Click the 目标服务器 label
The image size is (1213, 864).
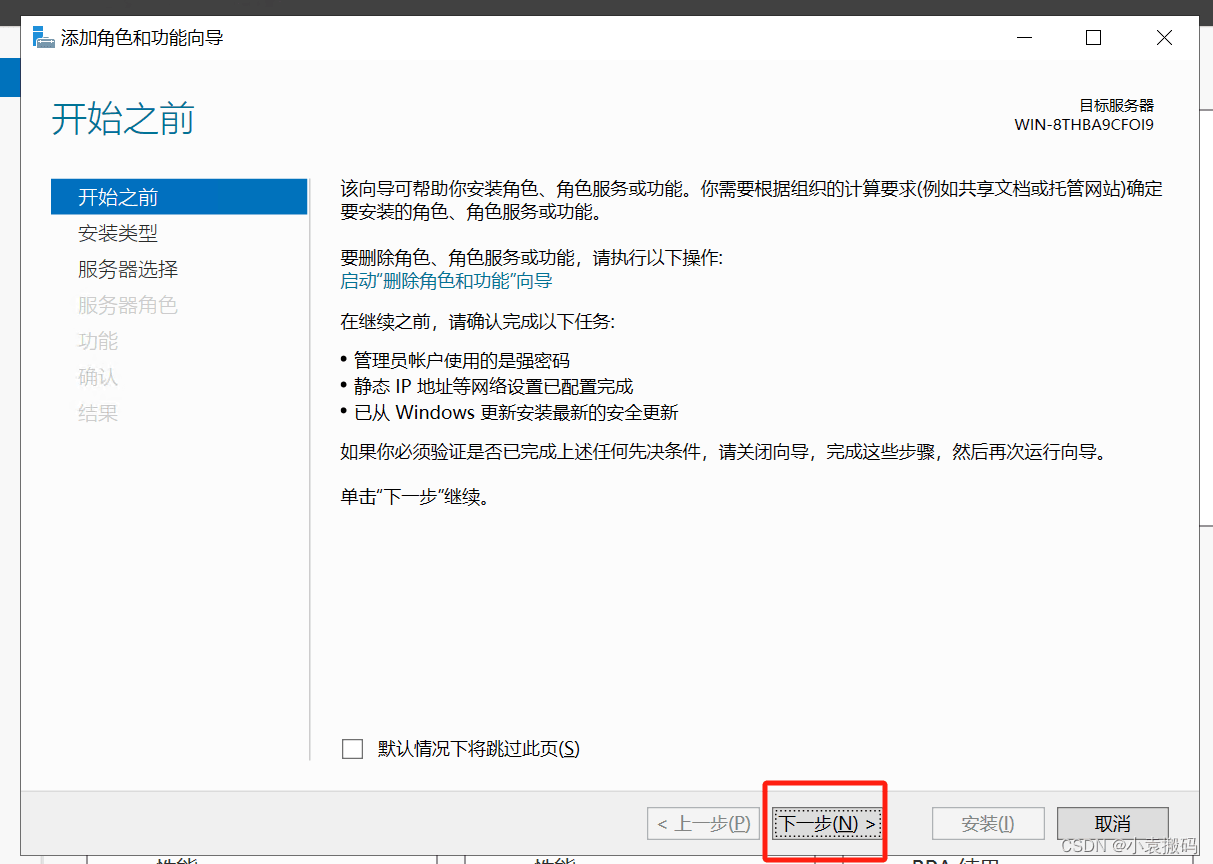click(x=1117, y=105)
